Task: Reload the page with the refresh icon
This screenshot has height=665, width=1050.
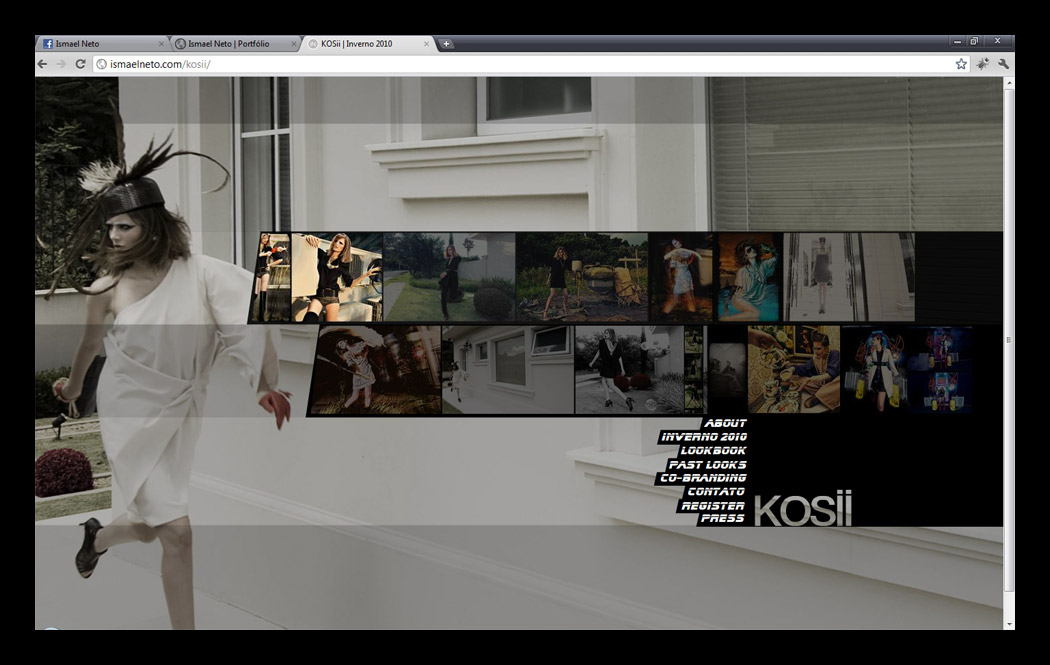Action: [80, 64]
